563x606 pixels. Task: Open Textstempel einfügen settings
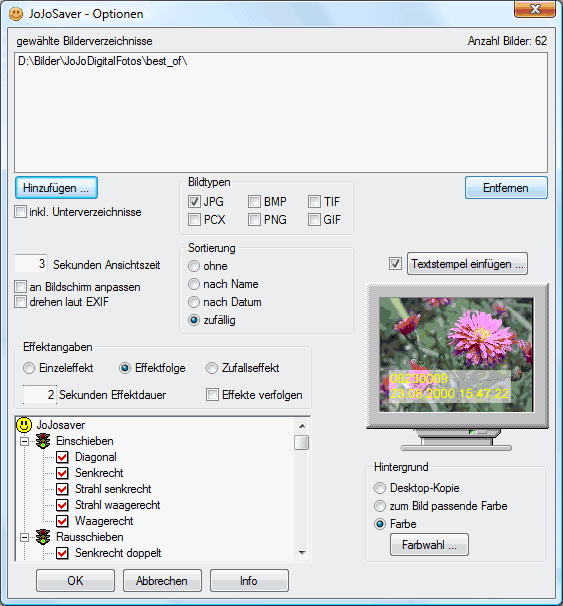pyautogui.click(x=467, y=264)
